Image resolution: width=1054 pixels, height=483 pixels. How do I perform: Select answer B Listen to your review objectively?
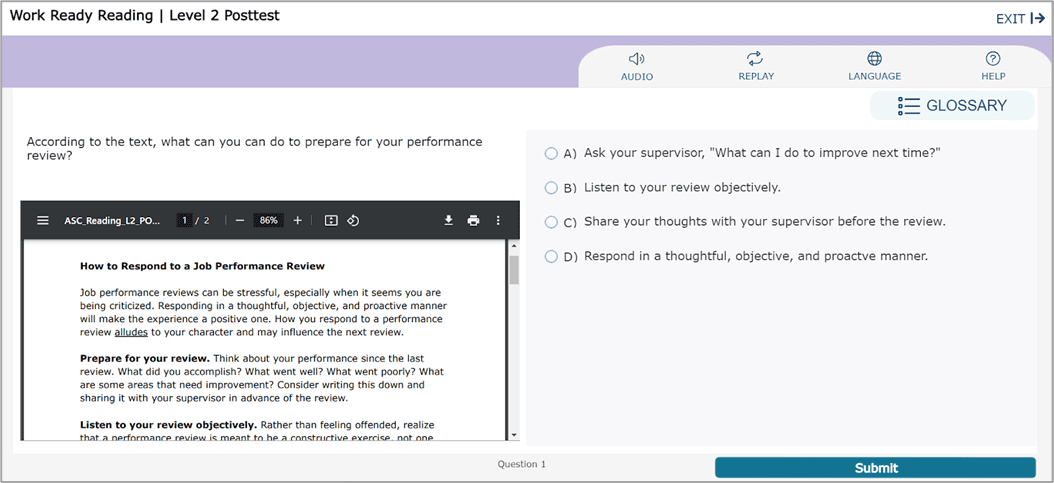click(551, 187)
